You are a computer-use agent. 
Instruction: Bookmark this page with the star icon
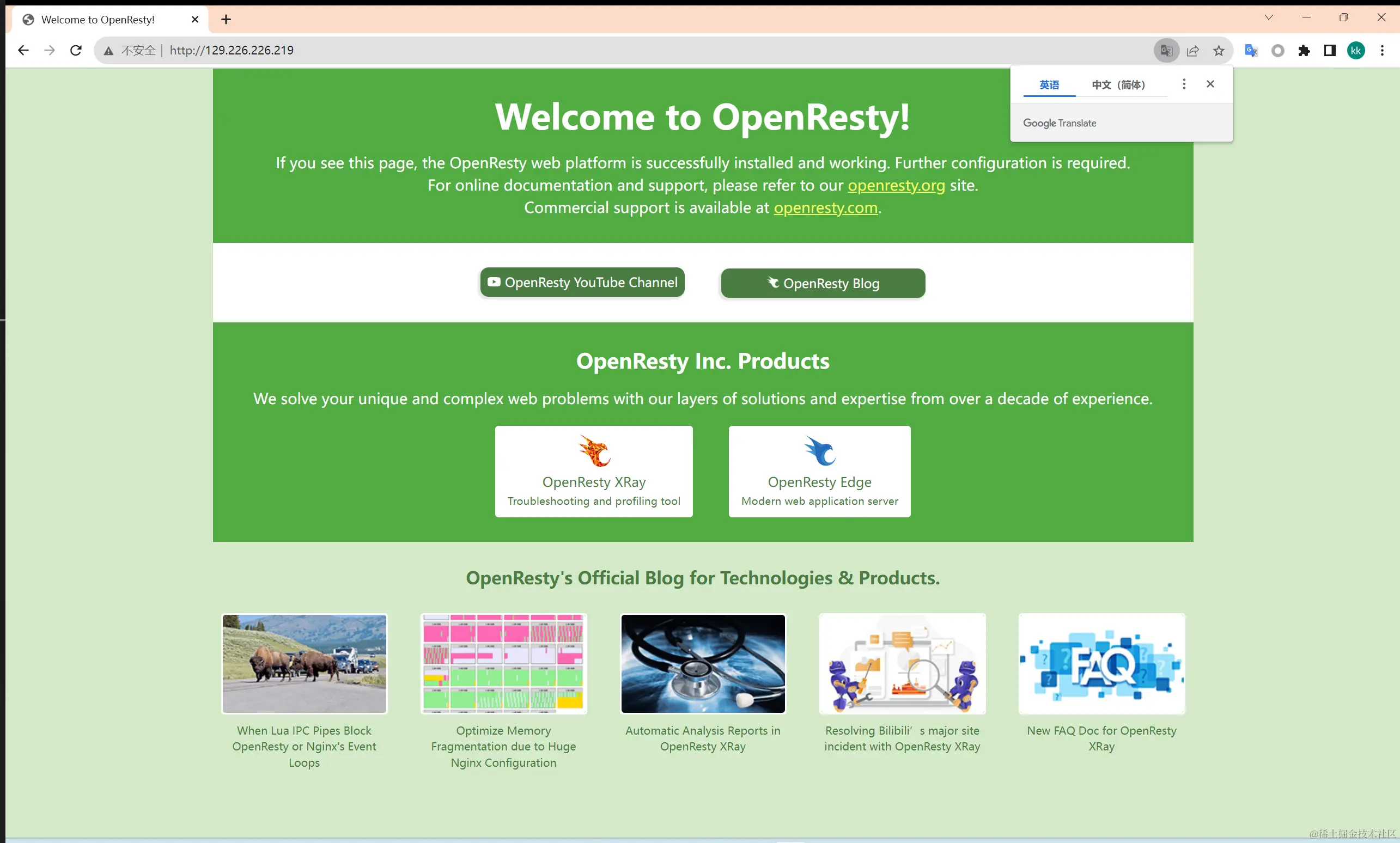(1219, 51)
